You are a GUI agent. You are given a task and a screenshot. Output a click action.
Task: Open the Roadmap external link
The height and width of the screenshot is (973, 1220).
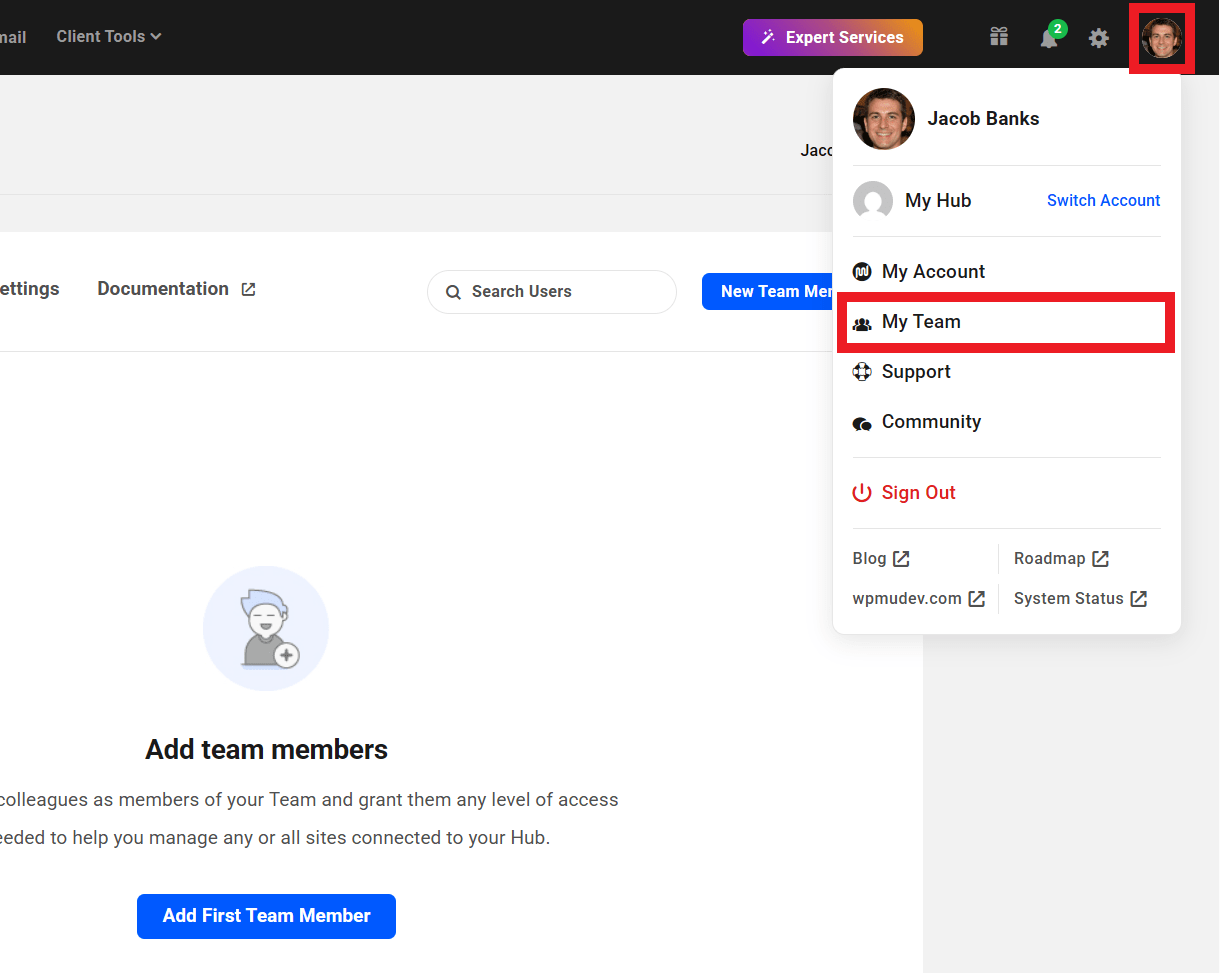click(x=1061, y=558)
